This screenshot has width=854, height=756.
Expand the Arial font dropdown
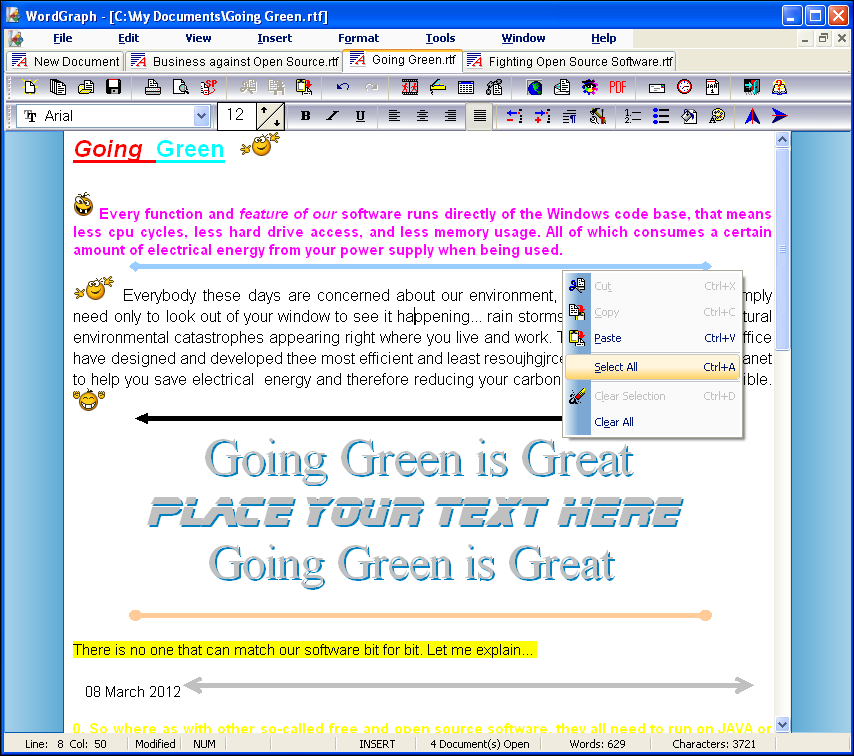[201, 116]
